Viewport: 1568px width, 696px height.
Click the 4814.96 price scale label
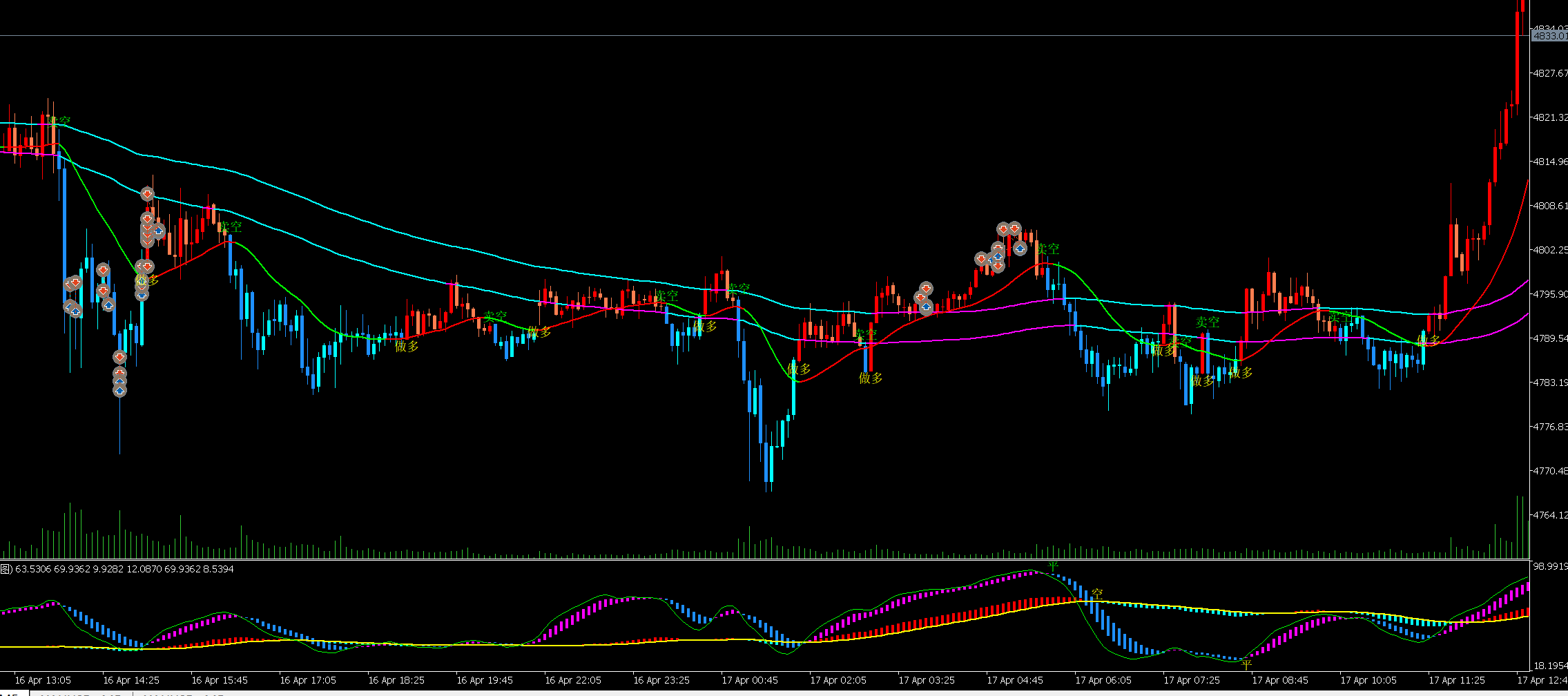(x=1551, y=162)
